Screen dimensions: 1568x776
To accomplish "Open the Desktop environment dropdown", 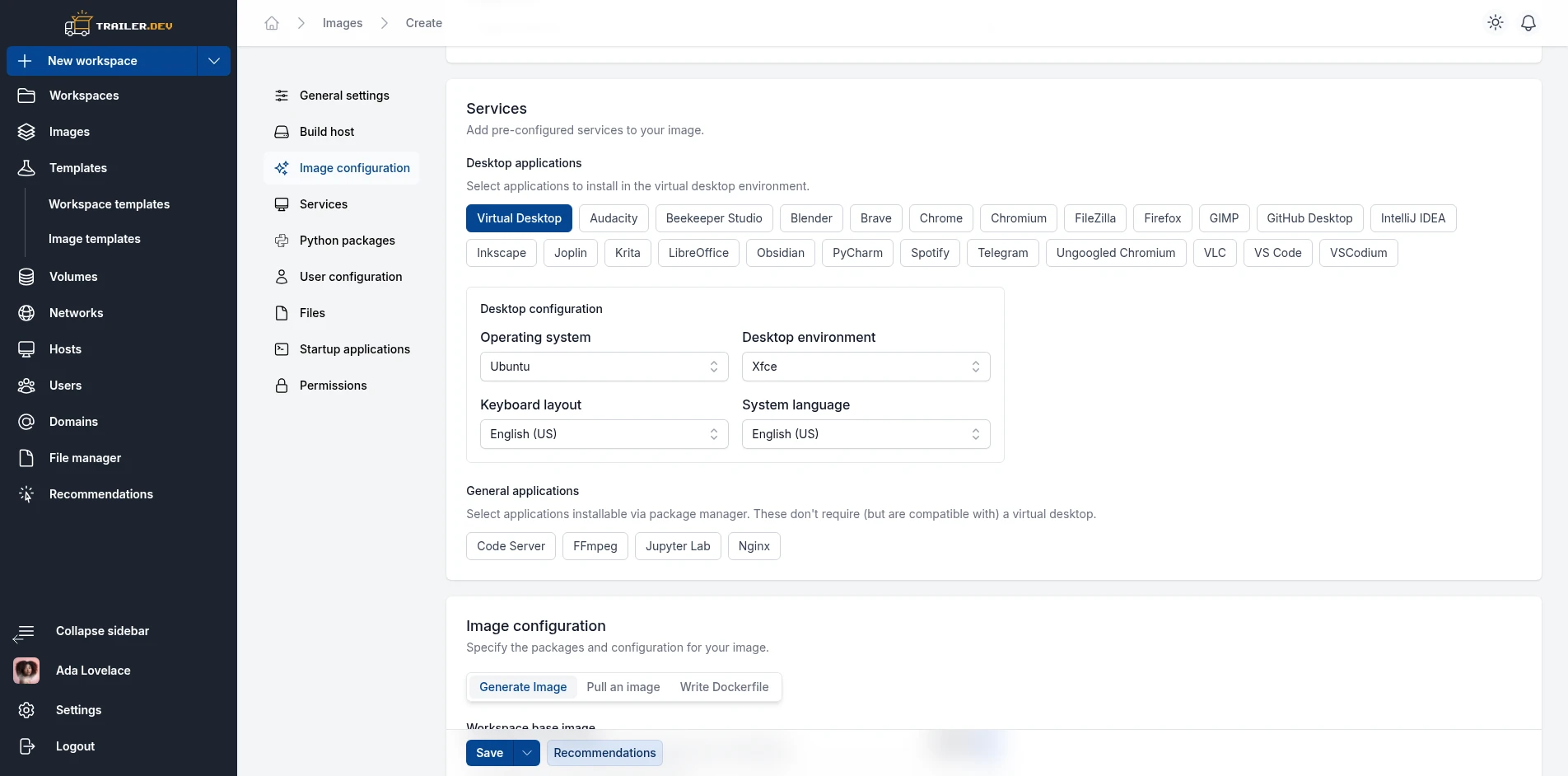I will point(866,367).
